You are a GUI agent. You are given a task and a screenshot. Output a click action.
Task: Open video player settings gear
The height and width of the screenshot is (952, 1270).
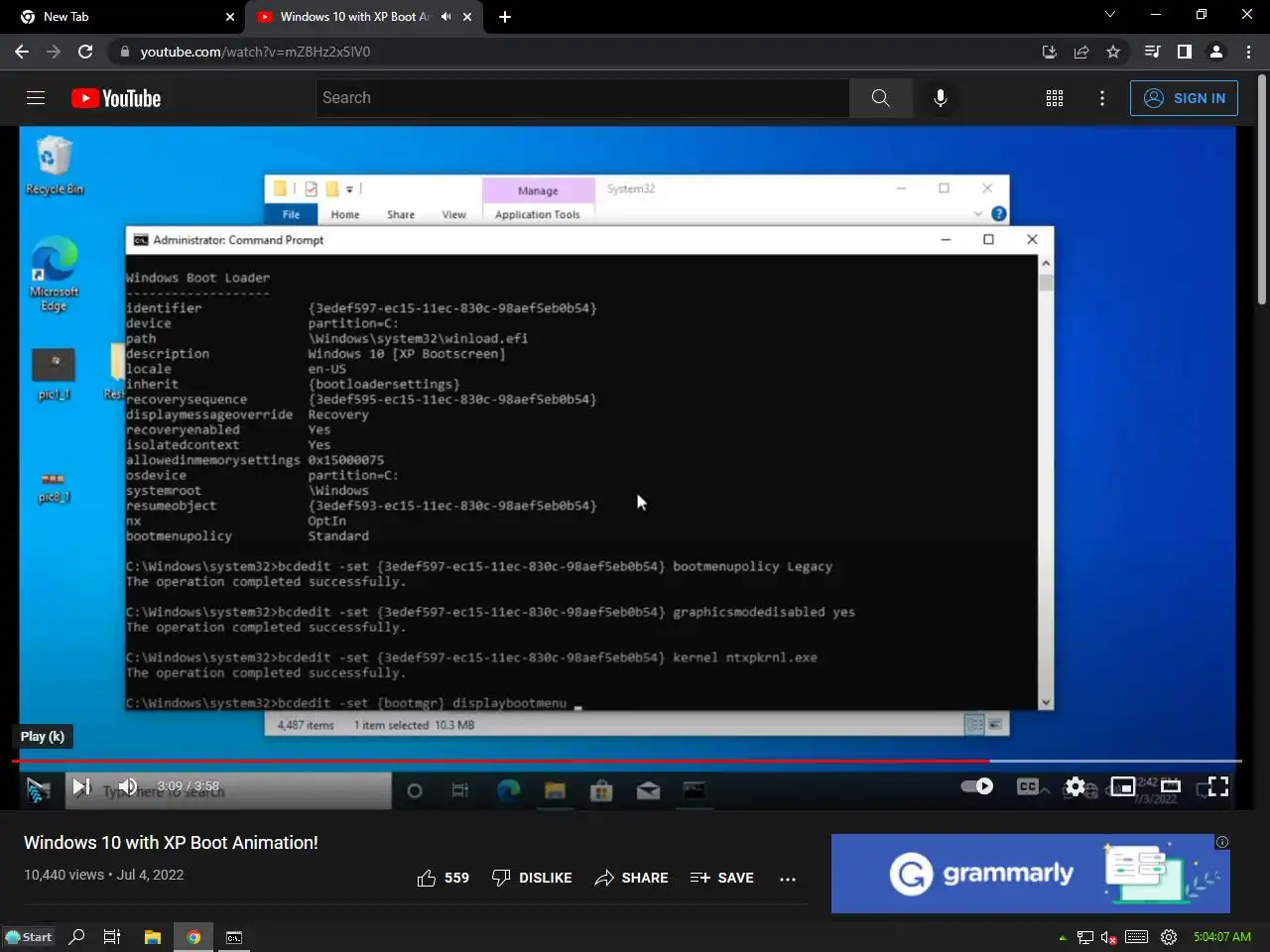1076,786
